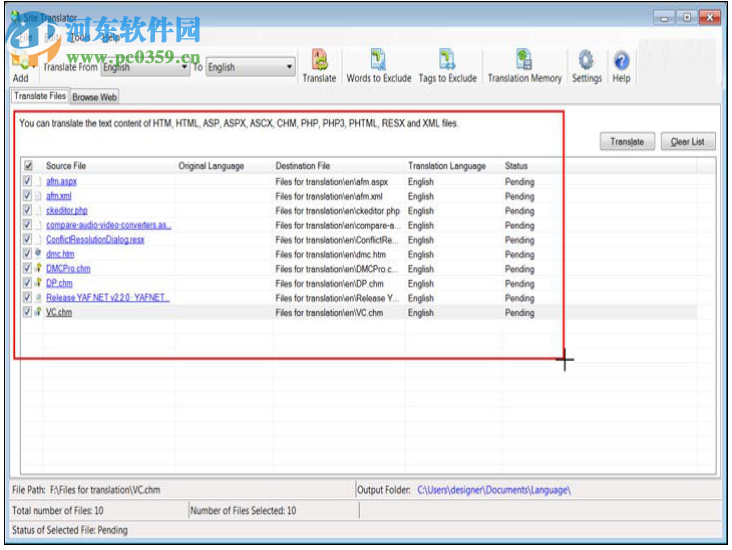Open the Words to Exclude tool
732x550 pixels.
379,66
